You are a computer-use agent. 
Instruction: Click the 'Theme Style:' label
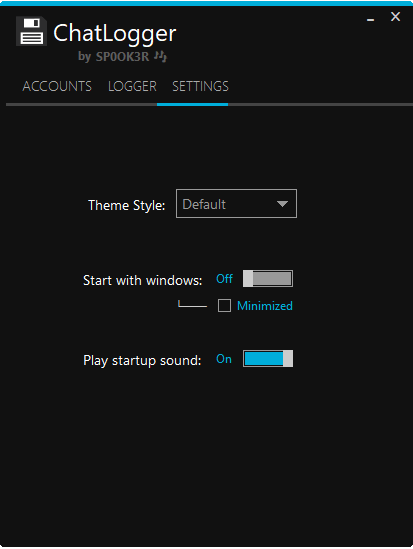coord(126,205)
